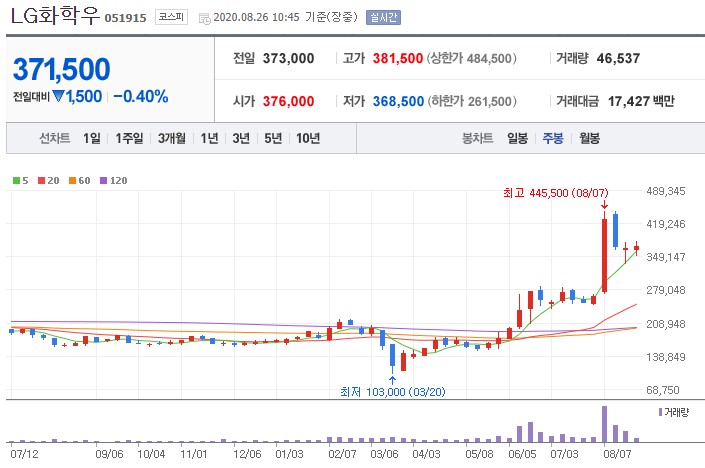Click the 10/04 date axis label
This screenshot has width=705, height=468.
(152, 454)
